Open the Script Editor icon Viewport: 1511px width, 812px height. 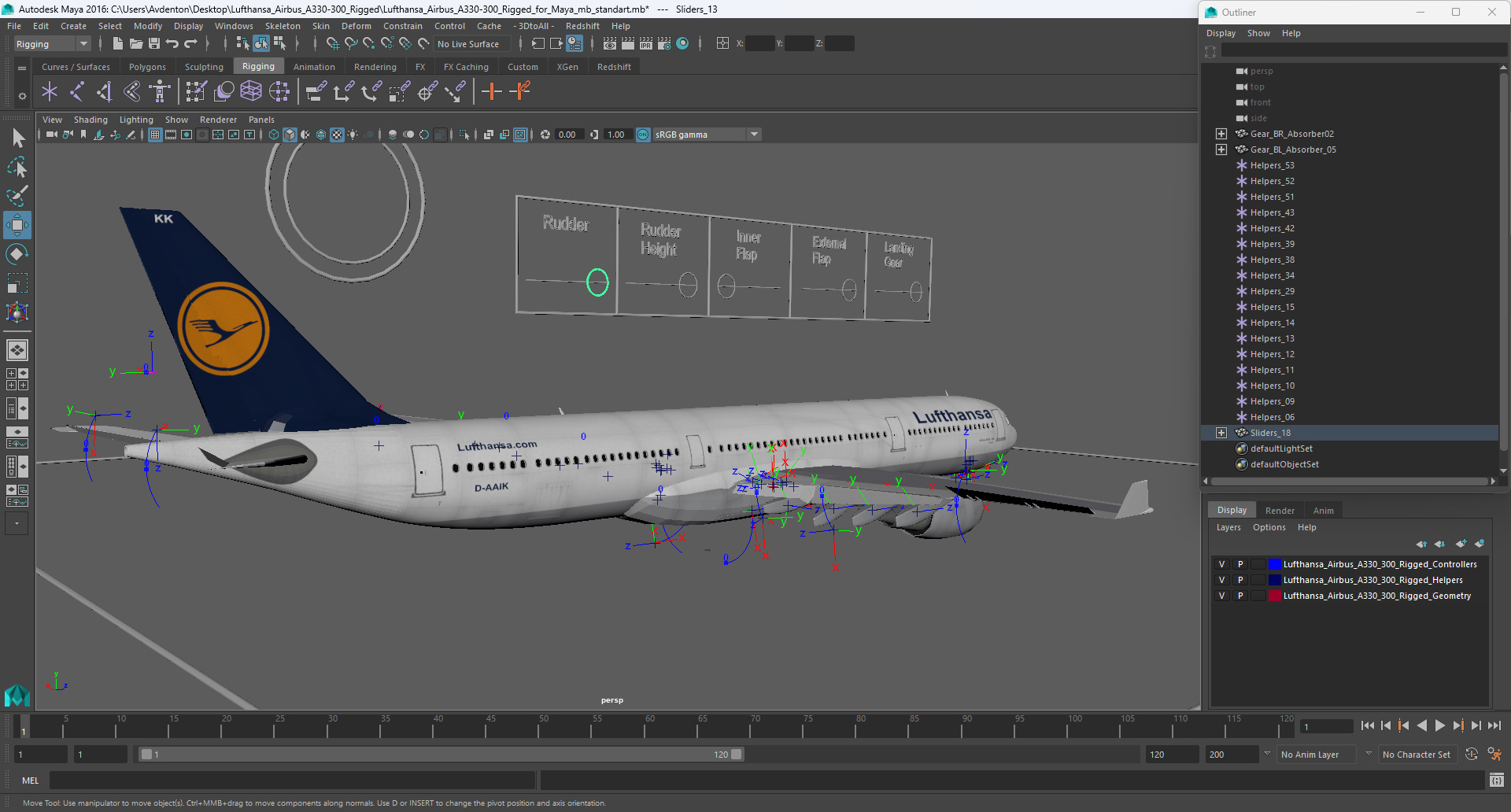point(1497,780)
